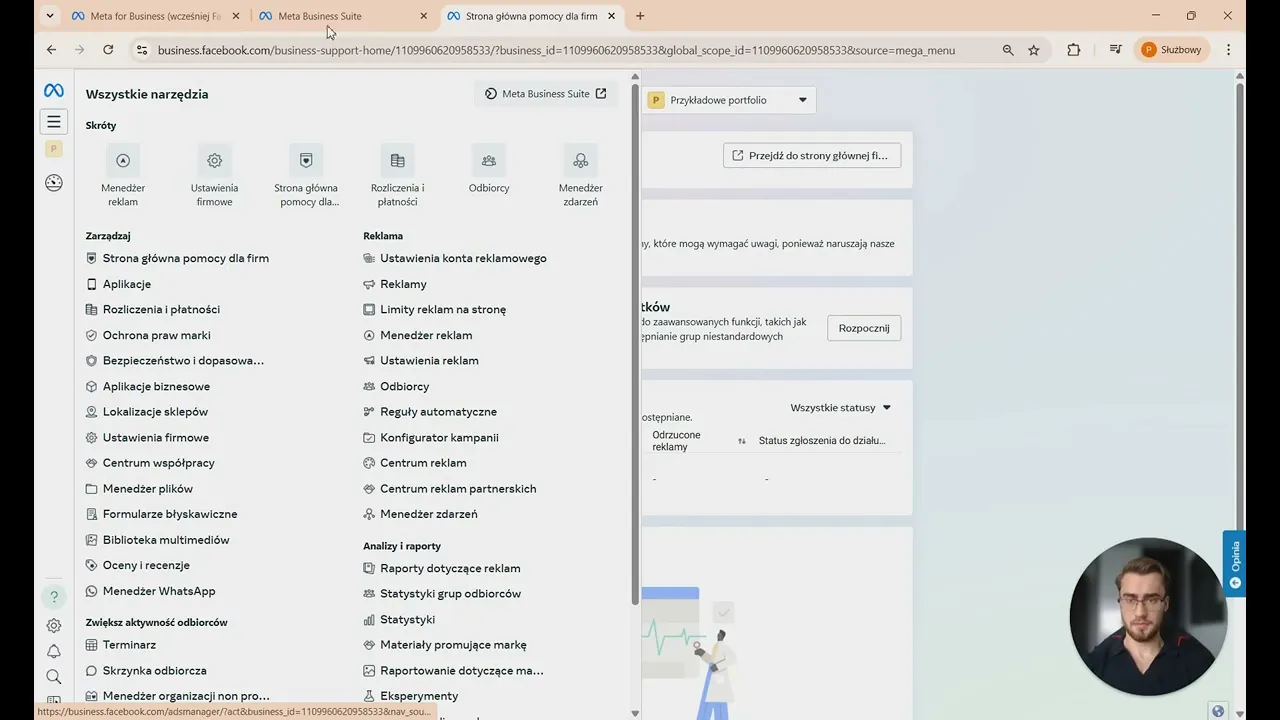Image resolution: width=1280 pixels, height=720 pixels.
Task: Sort by Odrzucone reklamy column arrows
Action: tap(742, 441)
